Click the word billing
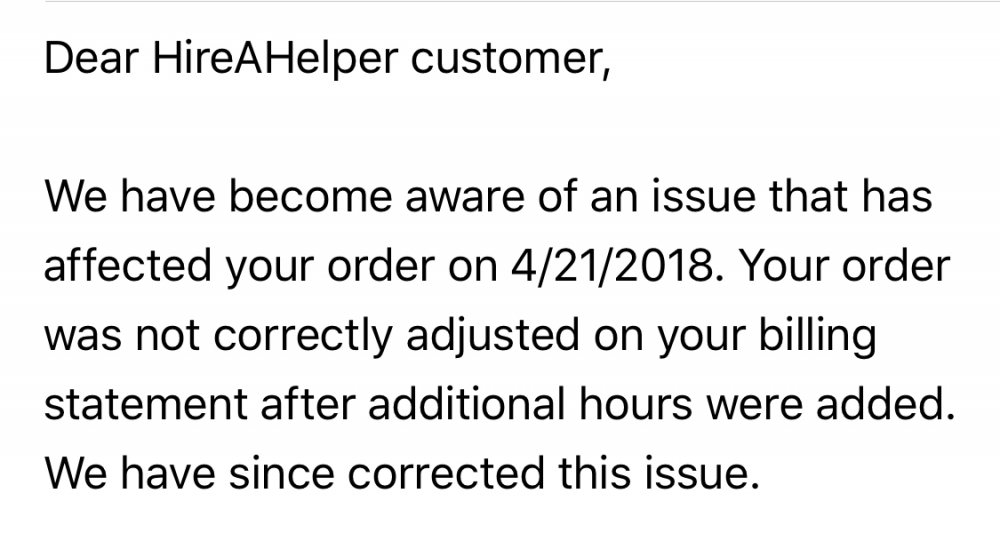The height and width of the screenshot is (533, 1000). pos(826,337)
